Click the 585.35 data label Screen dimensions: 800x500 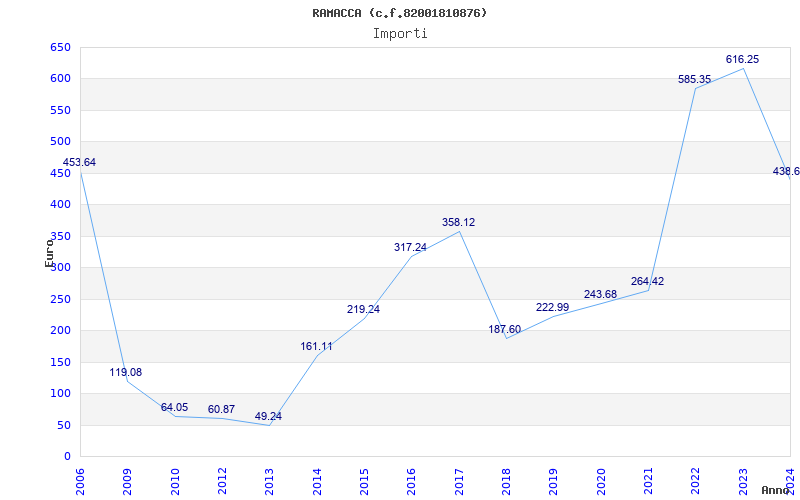tap(694, 80)
